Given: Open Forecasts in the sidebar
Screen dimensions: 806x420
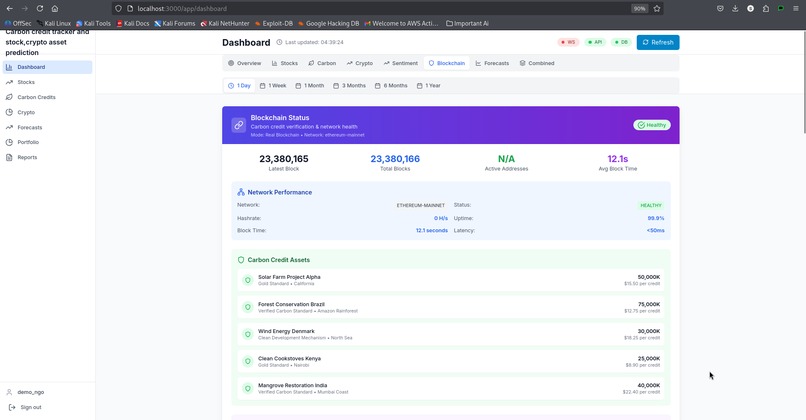Looking at the screenshot, I should tap(47, 127).
